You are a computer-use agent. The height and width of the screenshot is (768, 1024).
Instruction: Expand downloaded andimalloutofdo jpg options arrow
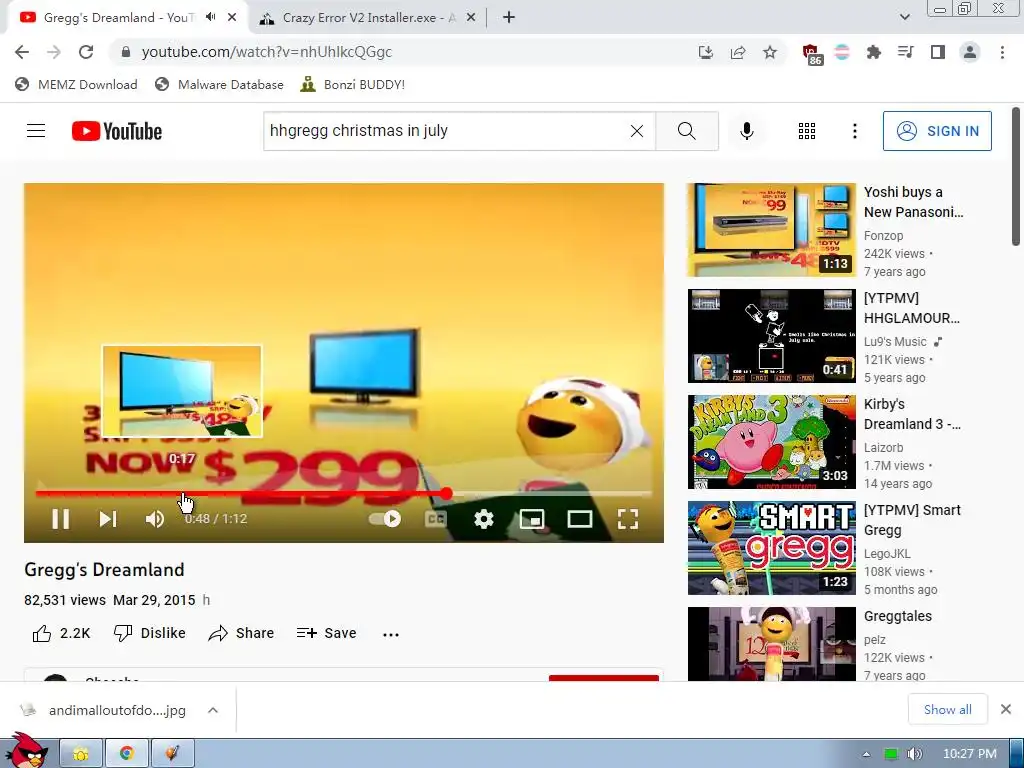pyautogui.click(x=213, y=710)
